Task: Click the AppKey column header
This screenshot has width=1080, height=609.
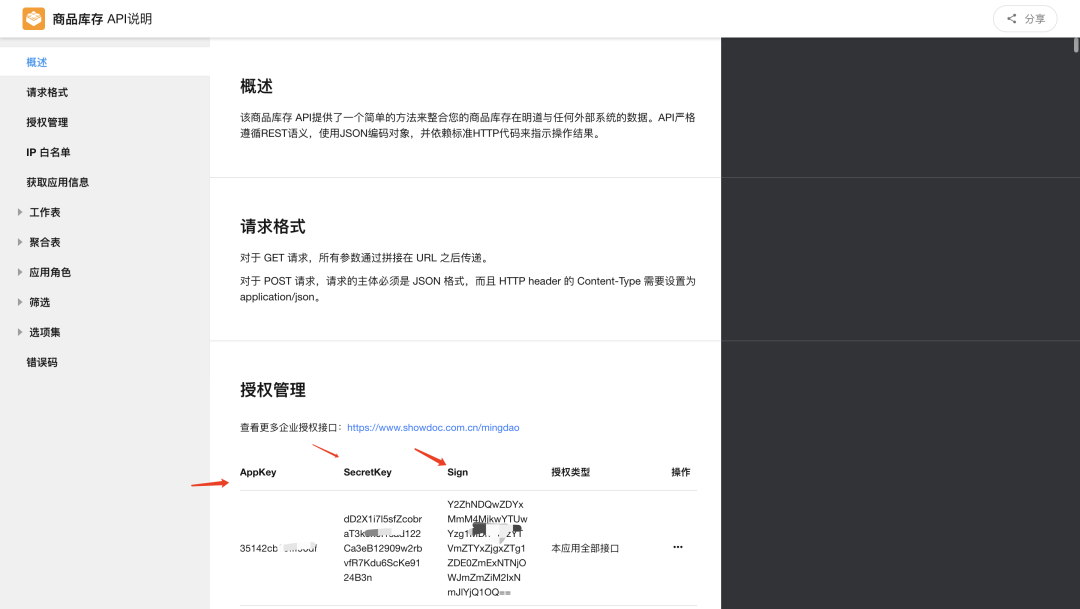Action: coord(258,472)
